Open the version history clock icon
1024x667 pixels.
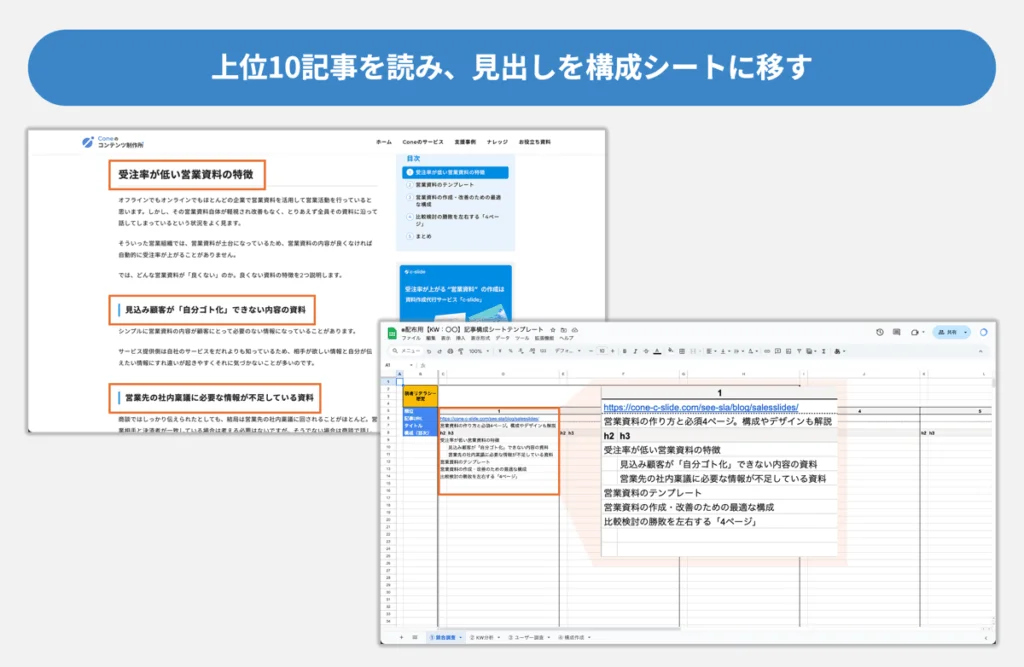(x=880, y=332)
